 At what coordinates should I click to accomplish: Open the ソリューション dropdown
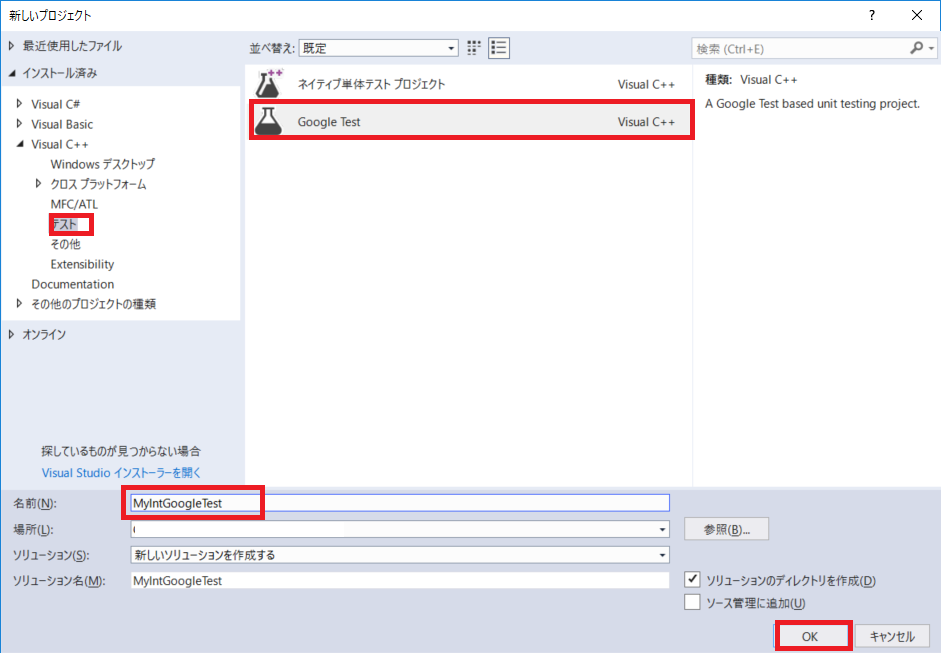400,555
